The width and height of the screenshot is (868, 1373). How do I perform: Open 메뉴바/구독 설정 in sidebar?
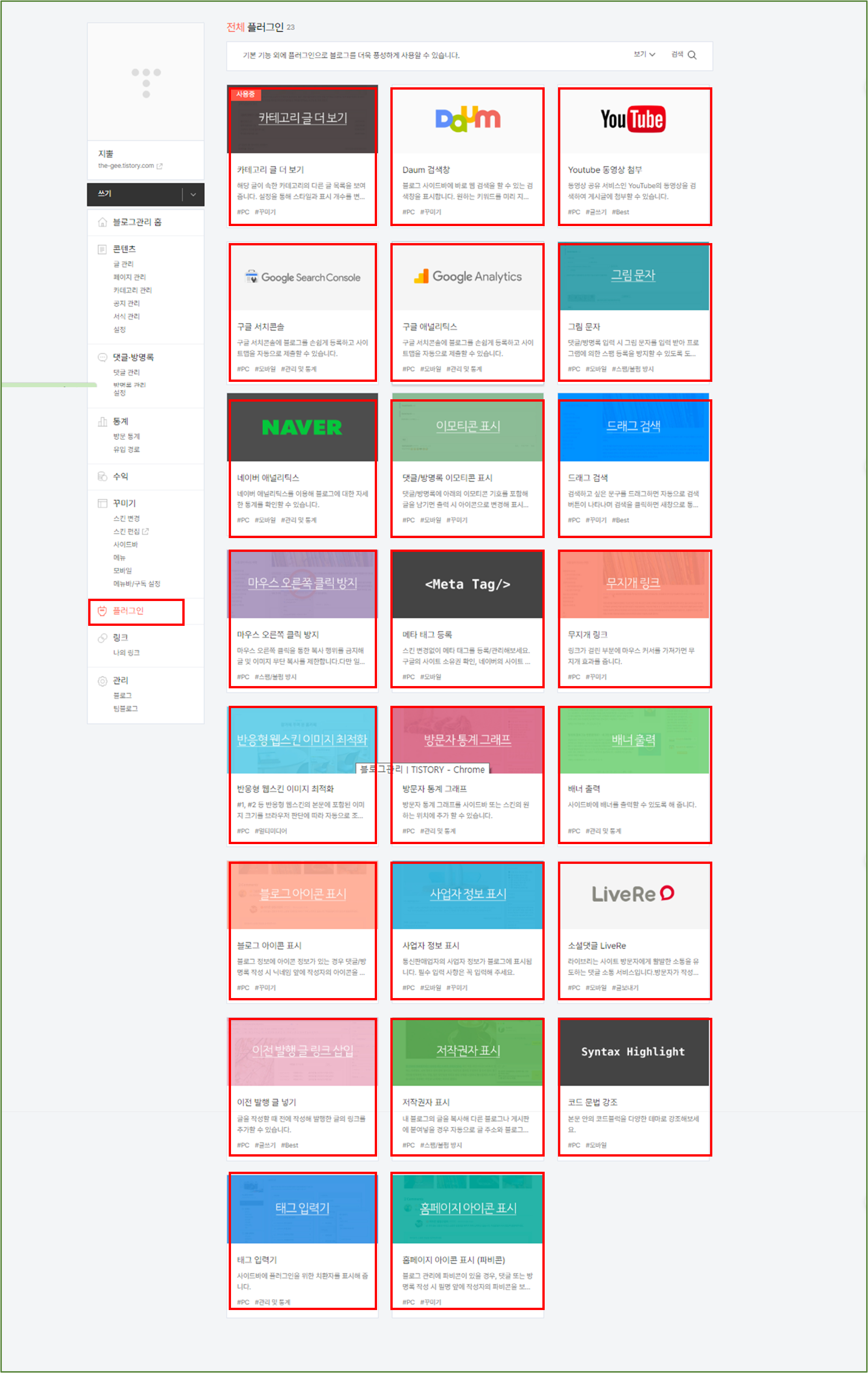(x=136, y=584)
